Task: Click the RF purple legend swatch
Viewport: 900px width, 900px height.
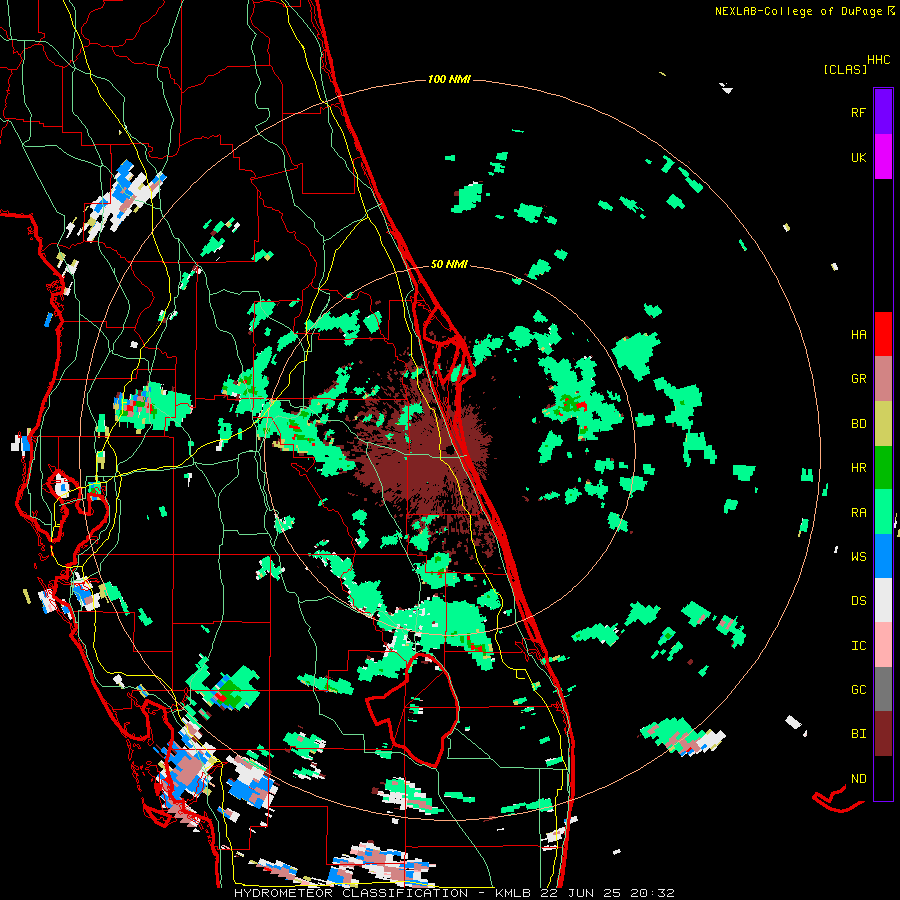Action: click(x=883, y=112)
